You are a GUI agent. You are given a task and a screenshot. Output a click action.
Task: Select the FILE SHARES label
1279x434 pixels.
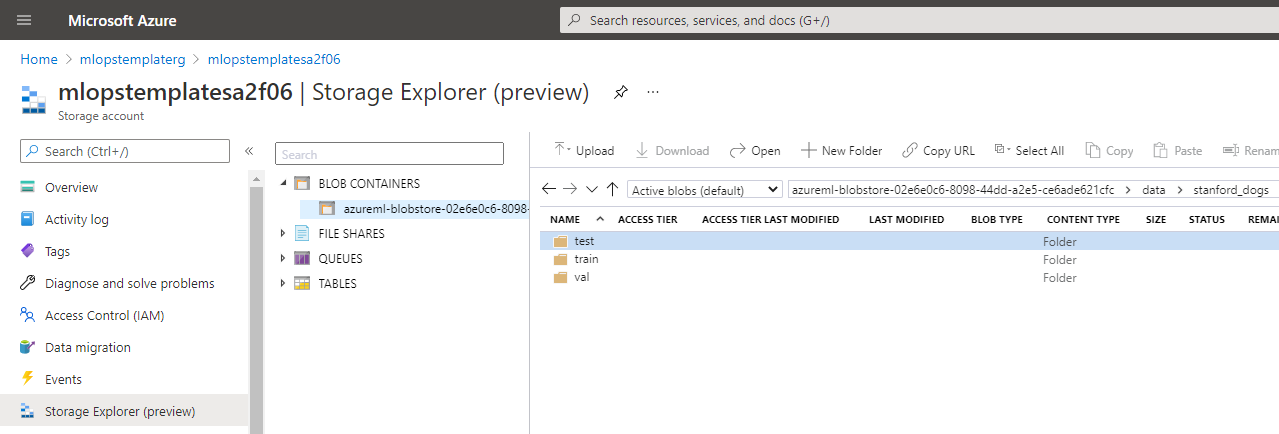[x=351, y=233]
